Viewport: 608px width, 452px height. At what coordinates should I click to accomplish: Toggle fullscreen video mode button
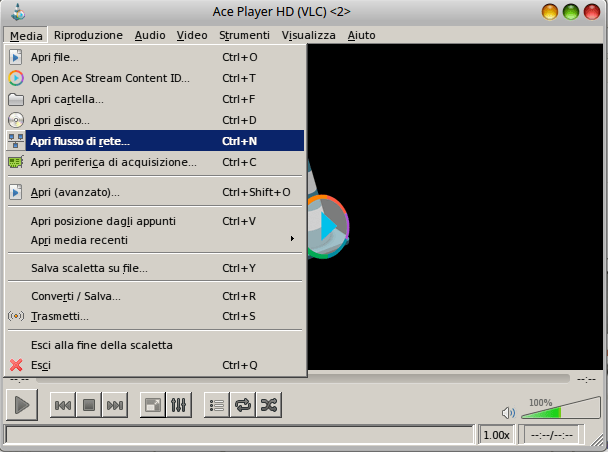[152, 405]
